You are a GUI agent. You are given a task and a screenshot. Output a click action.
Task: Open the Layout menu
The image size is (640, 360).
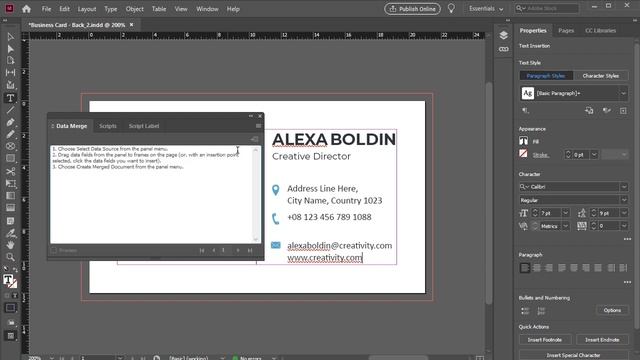[87, 9]
